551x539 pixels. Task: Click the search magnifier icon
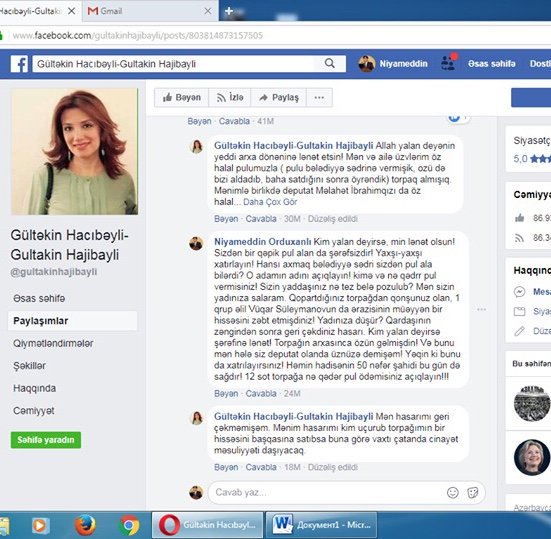tap(330, 64)
